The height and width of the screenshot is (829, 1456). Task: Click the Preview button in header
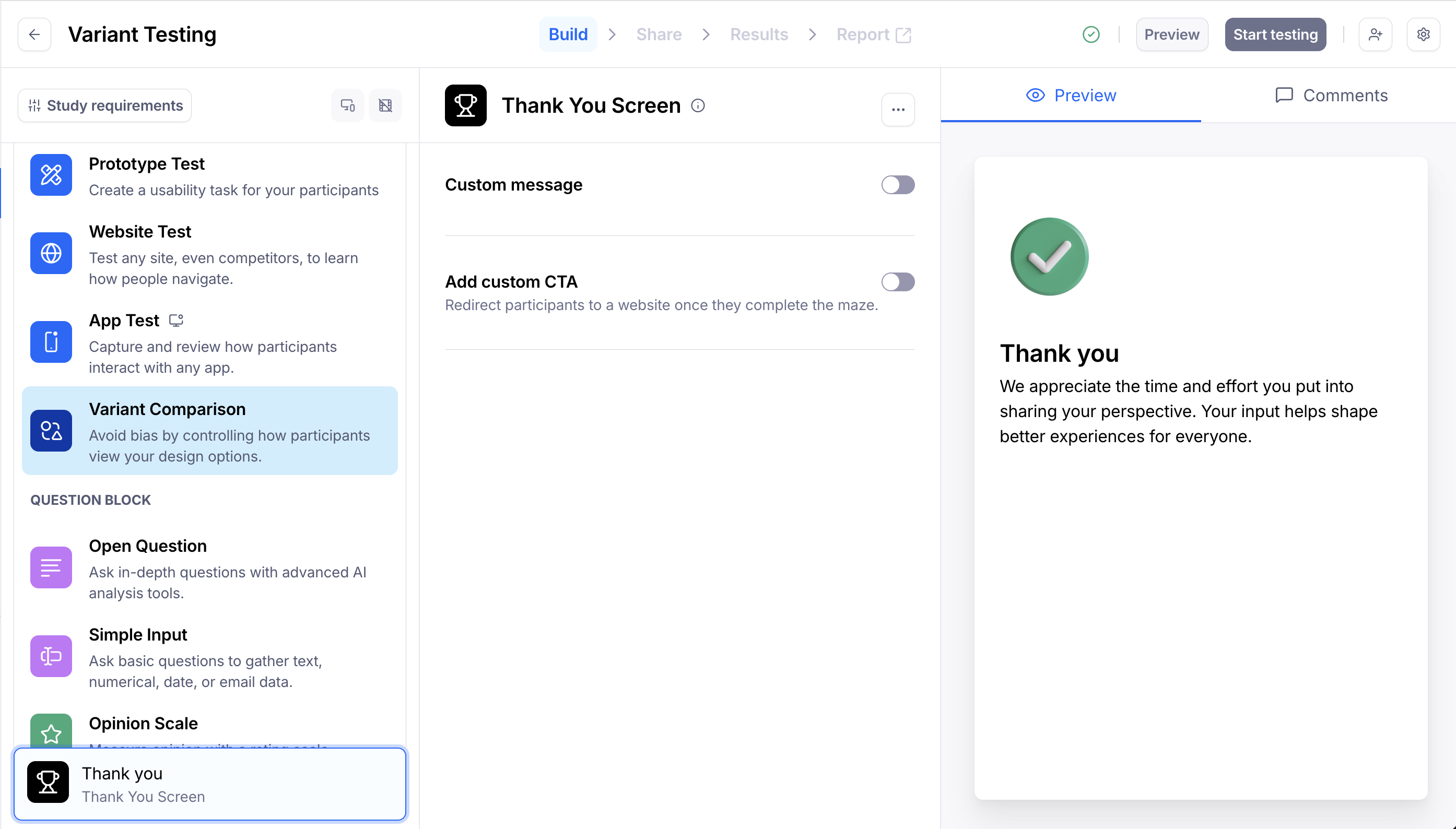1171,35
